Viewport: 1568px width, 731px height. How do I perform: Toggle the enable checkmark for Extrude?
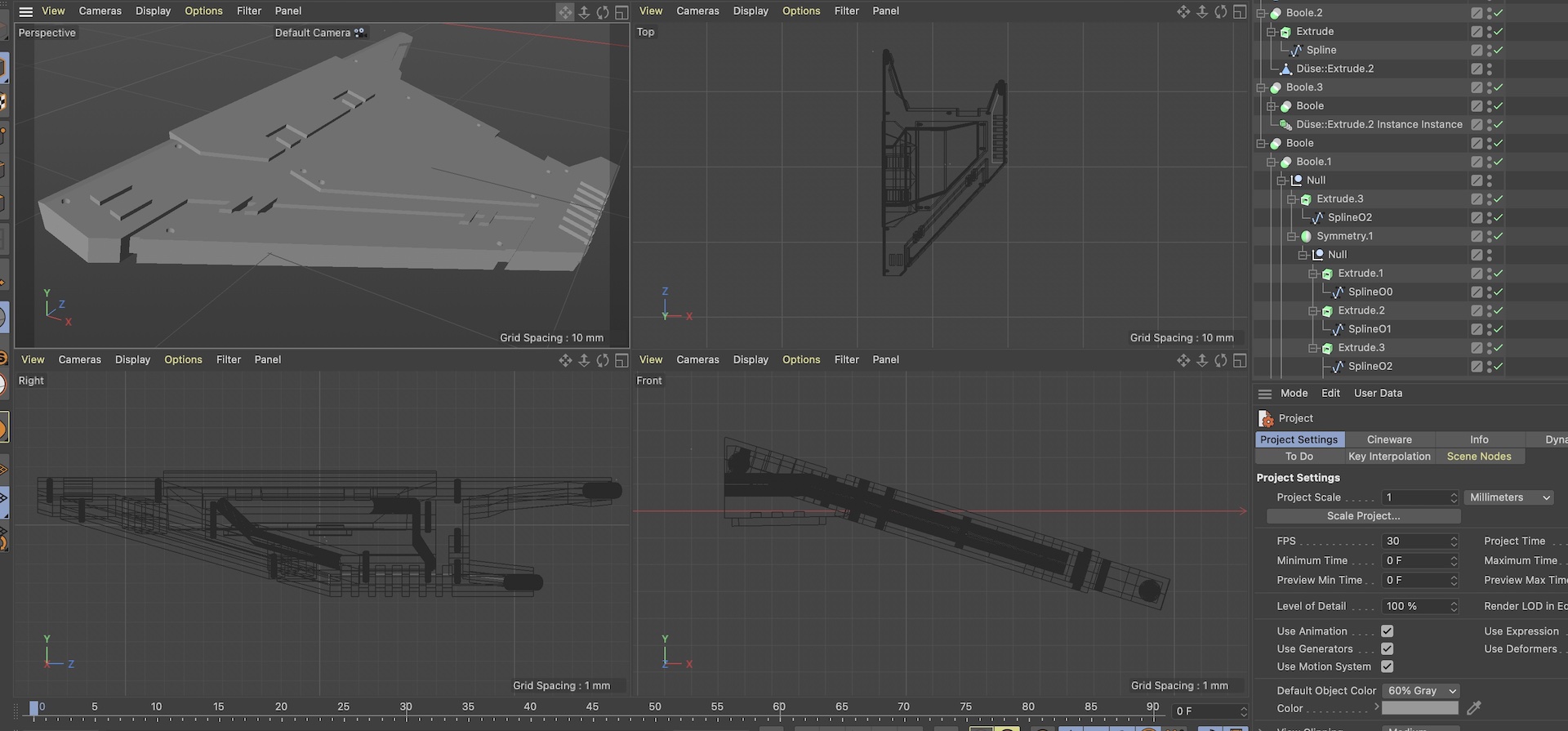point(1499,32)
